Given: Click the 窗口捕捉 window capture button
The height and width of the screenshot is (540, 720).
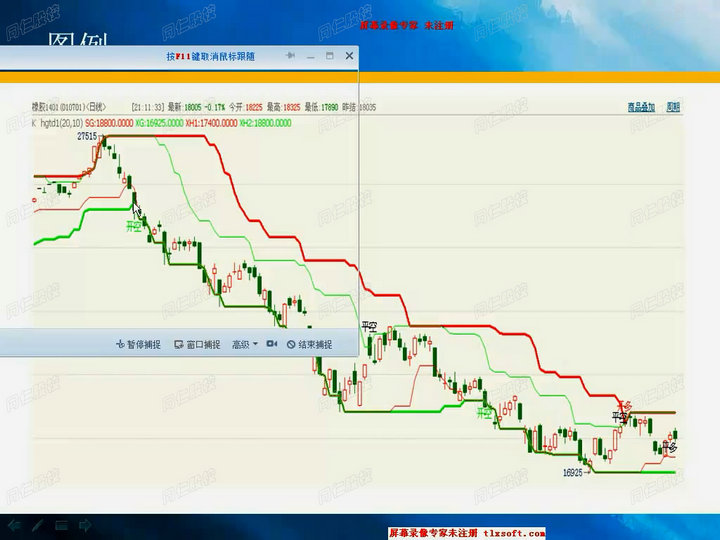Looking at the screenshot, I should (x=197, y=344).
